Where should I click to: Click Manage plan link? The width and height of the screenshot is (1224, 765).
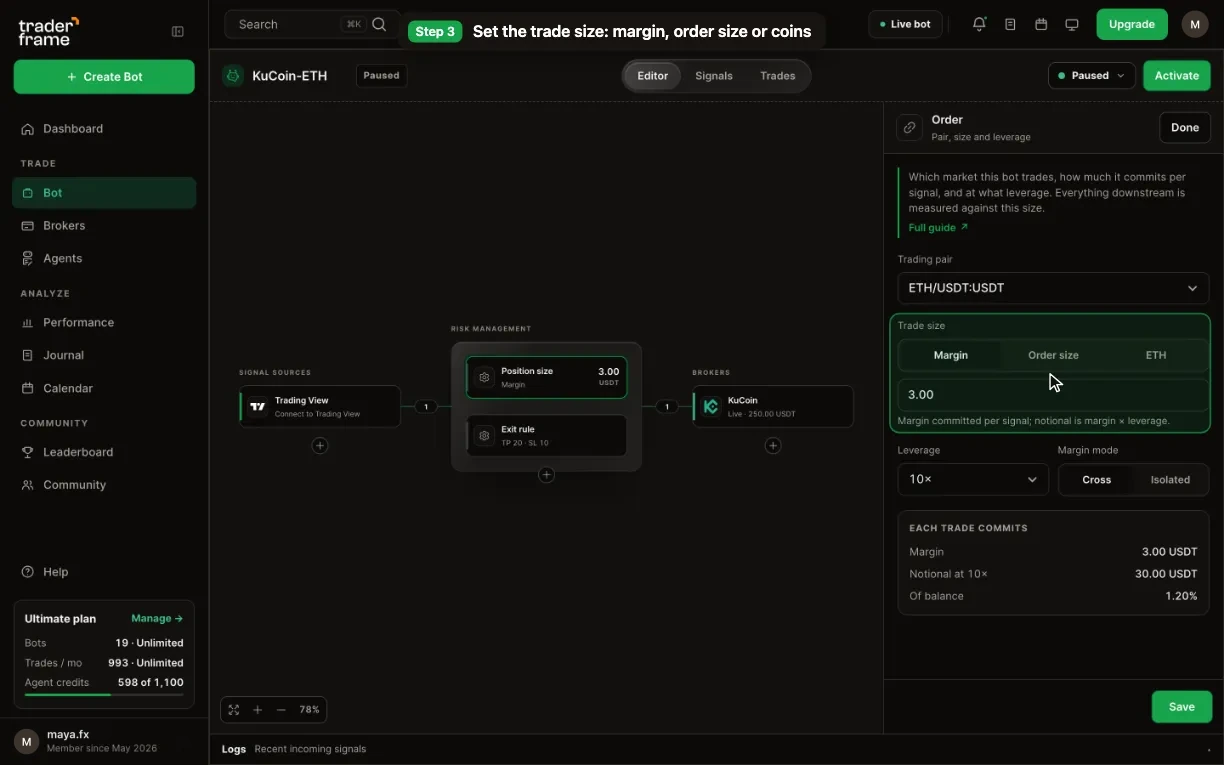pos(157,618)
